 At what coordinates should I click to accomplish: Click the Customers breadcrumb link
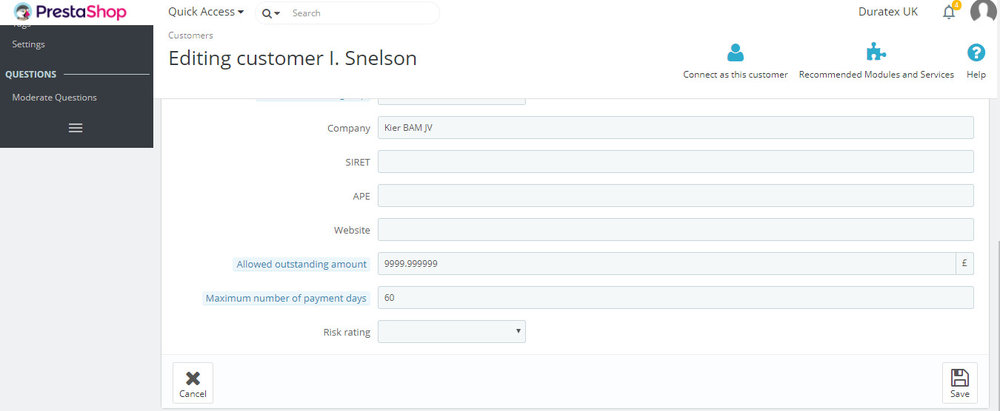pos(191,36)
